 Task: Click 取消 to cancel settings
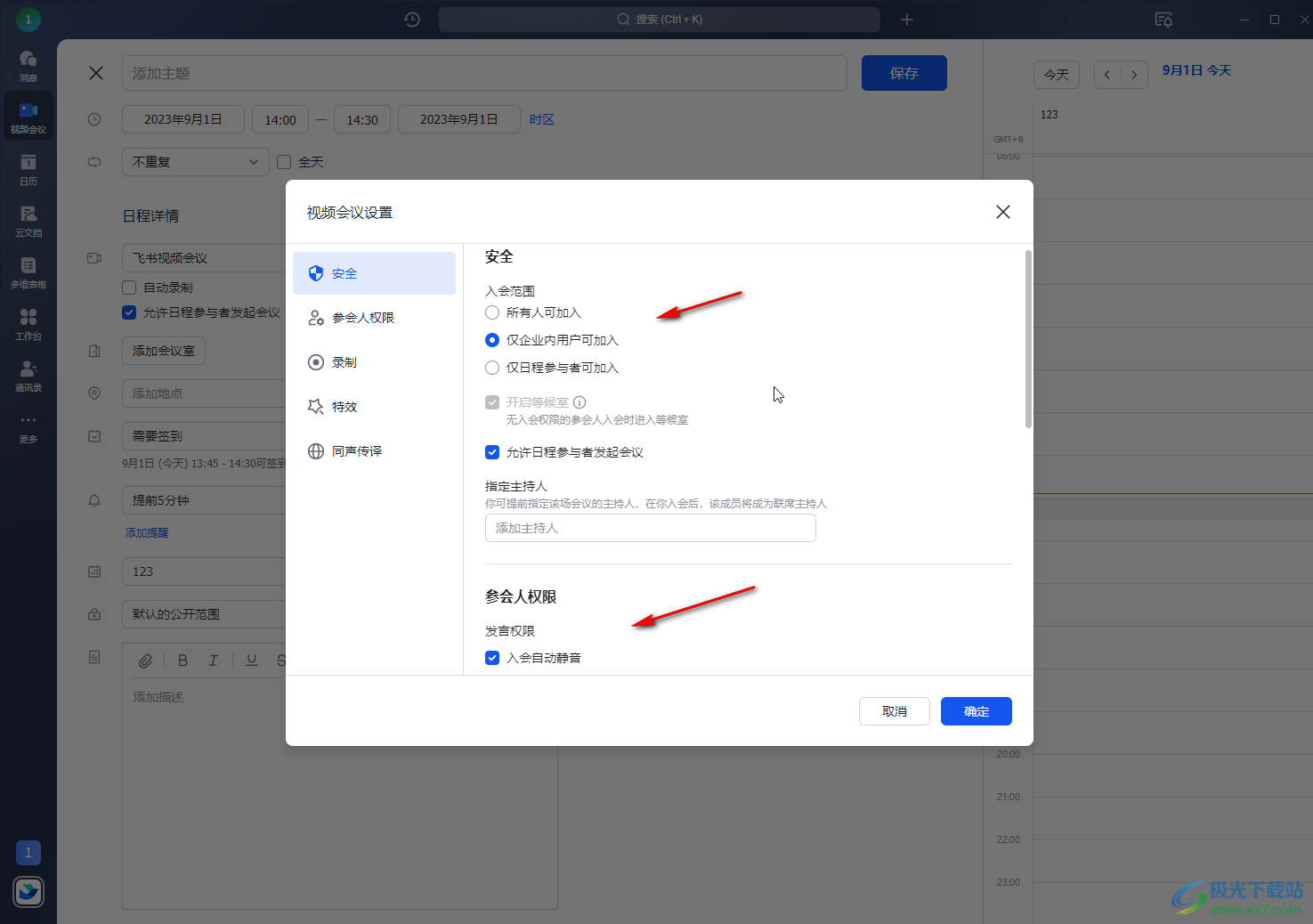click(x=895, y=711)
